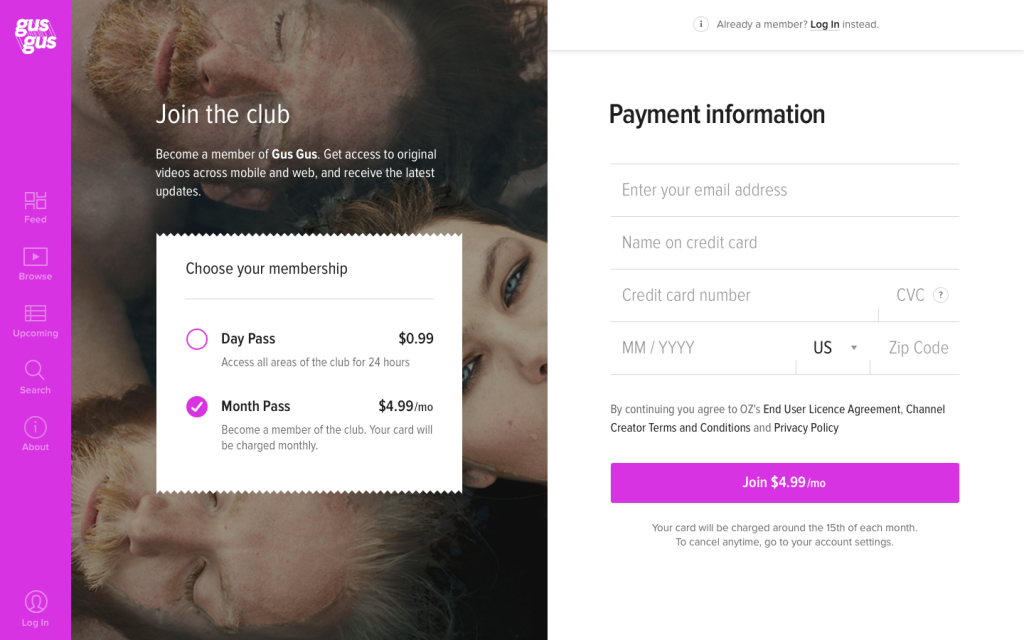Click the info icon beside Already a member
Image resolution: width=1024 pixels, height=640 pixels.
[701, 24]
